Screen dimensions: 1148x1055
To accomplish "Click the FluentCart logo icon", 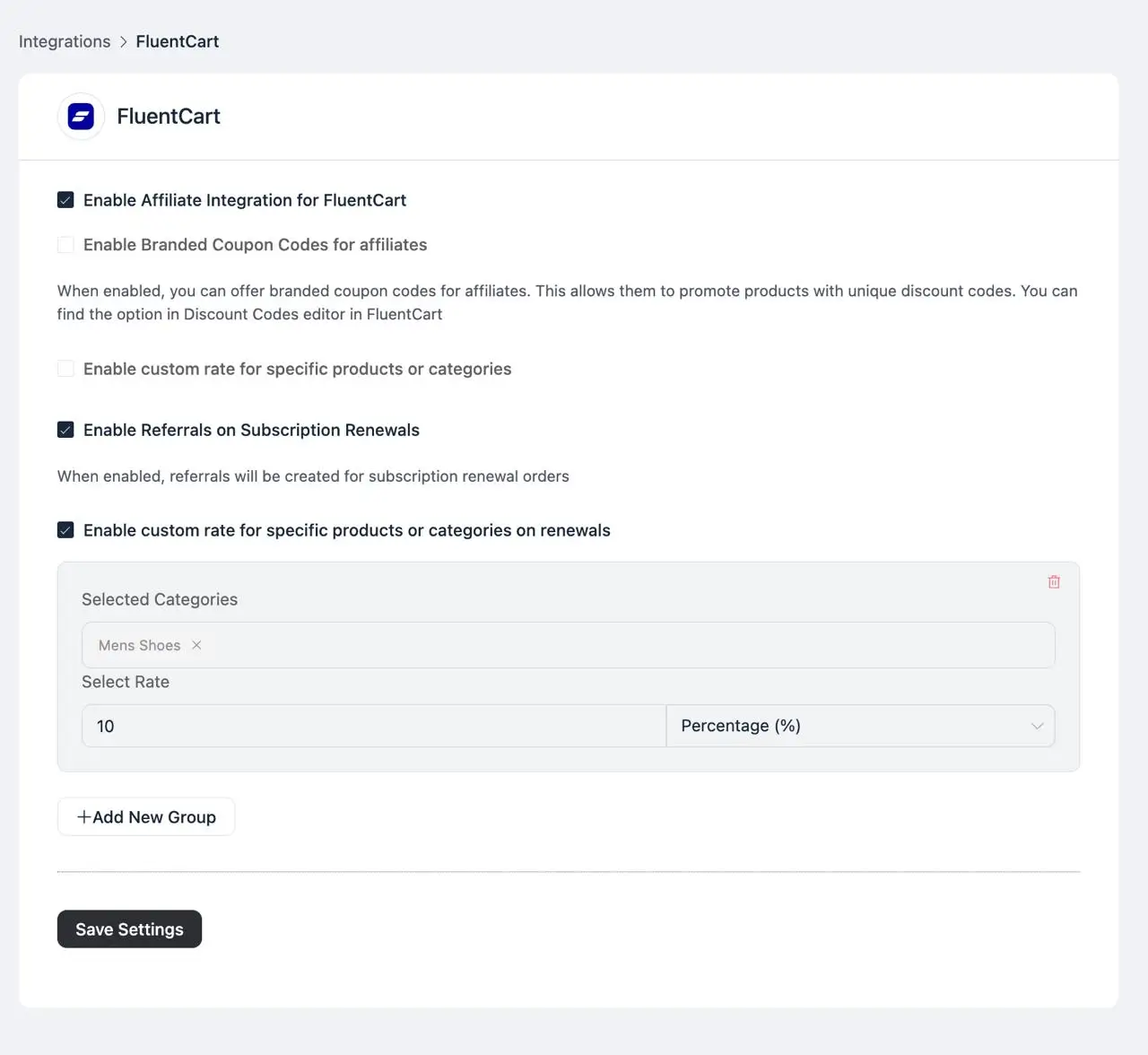I will 81,117.
